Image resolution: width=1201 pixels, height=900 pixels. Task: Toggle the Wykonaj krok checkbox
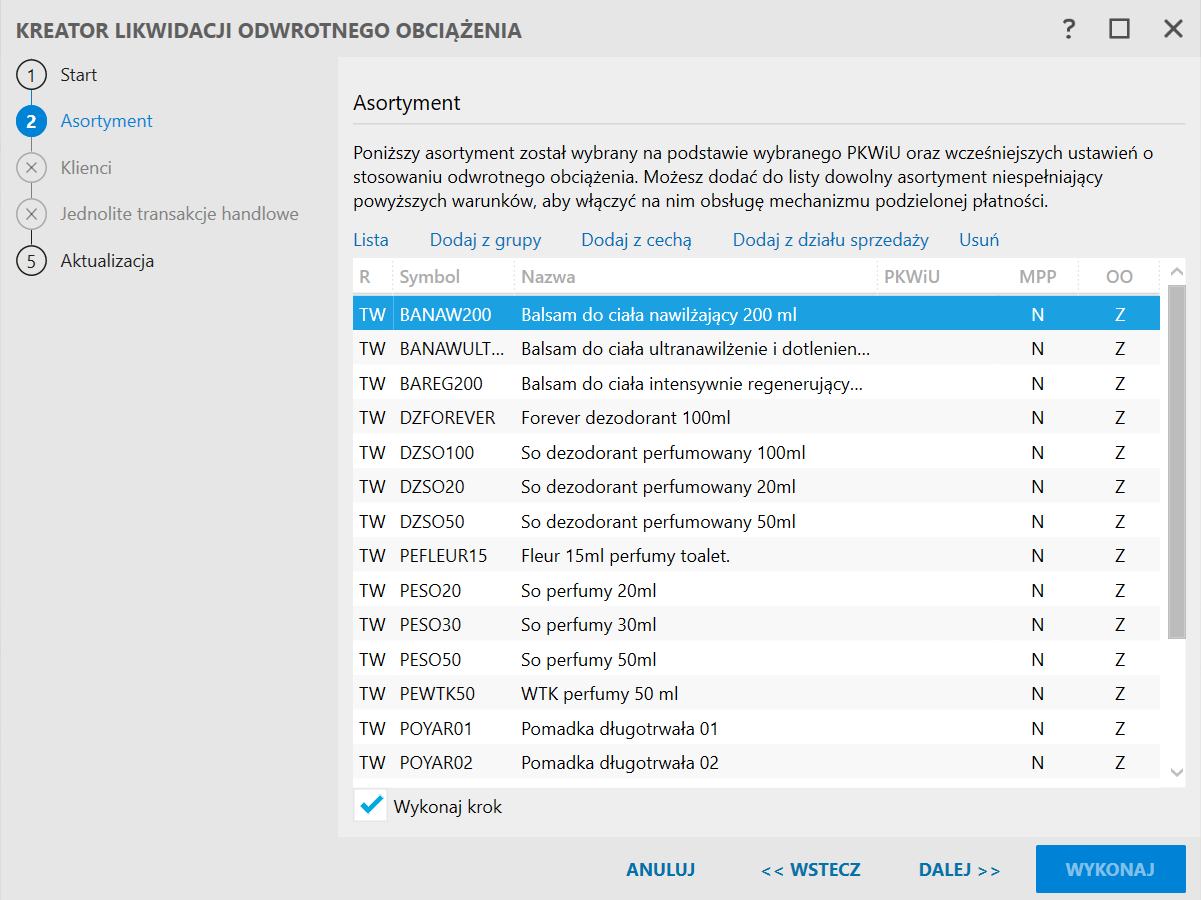[371, 805]
